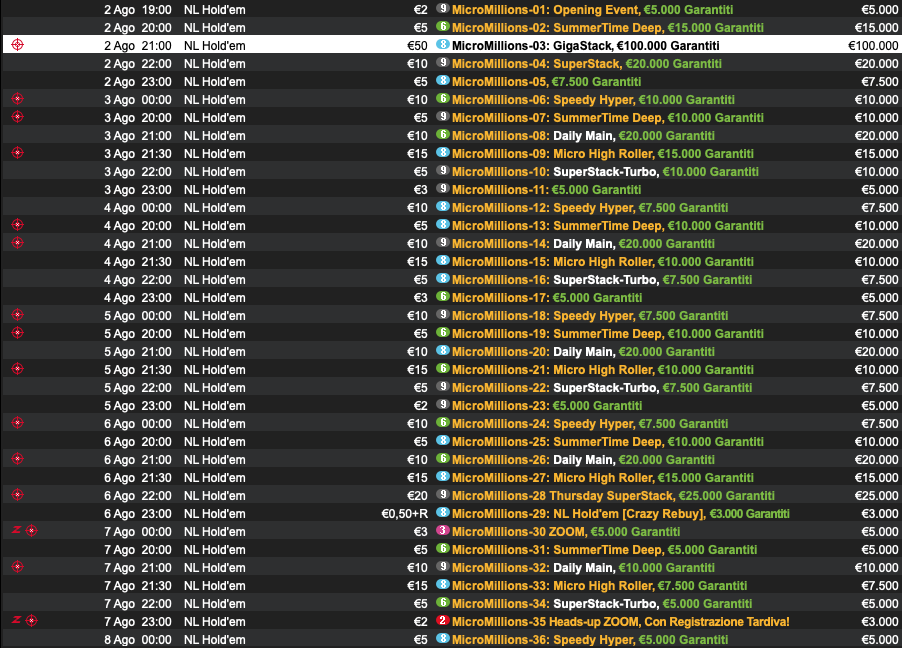This screenshot has width=902, height=648.
Task: Click the 9-seat badge of MicroMillions-01 Opening Event
Action: coord(442,9)
